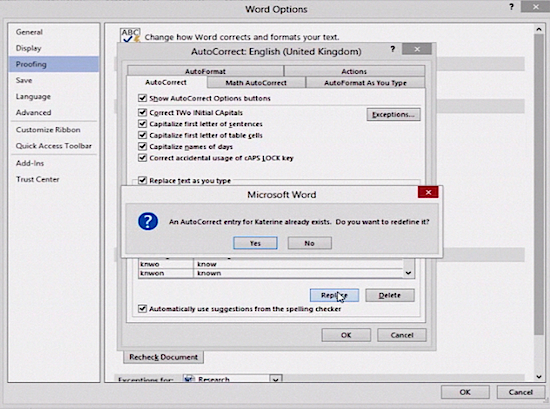The image size is (550, 409).
Task: Open AutoFormat As You Type tab
Action: click(x=365, y=83)
